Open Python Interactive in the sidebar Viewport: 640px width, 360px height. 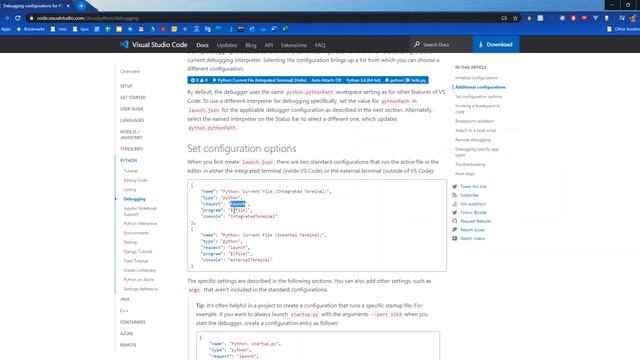point(140,223)
